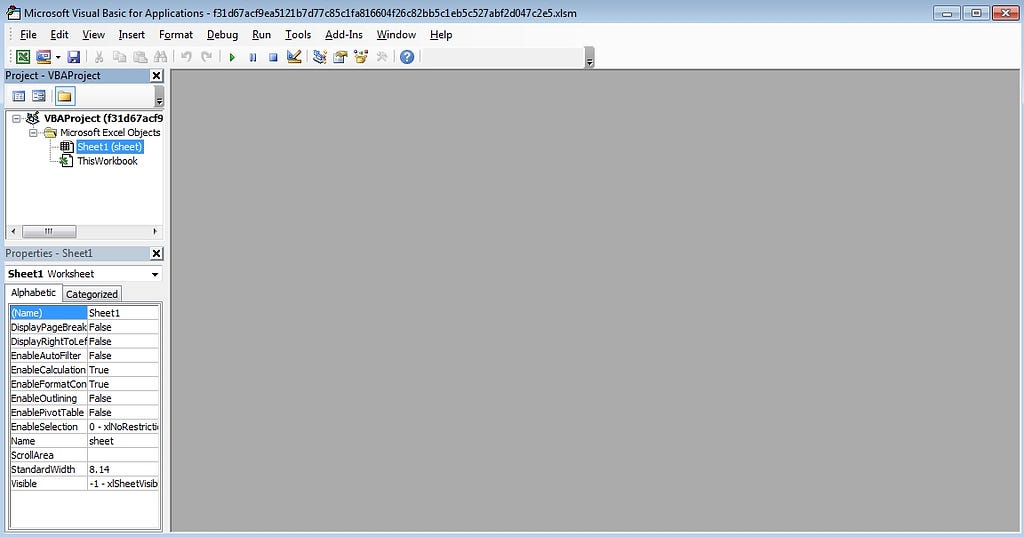Viewport: 1024px width, 537px height.
Task: Click the Save icon in toolbar
Action: [74, 57]
